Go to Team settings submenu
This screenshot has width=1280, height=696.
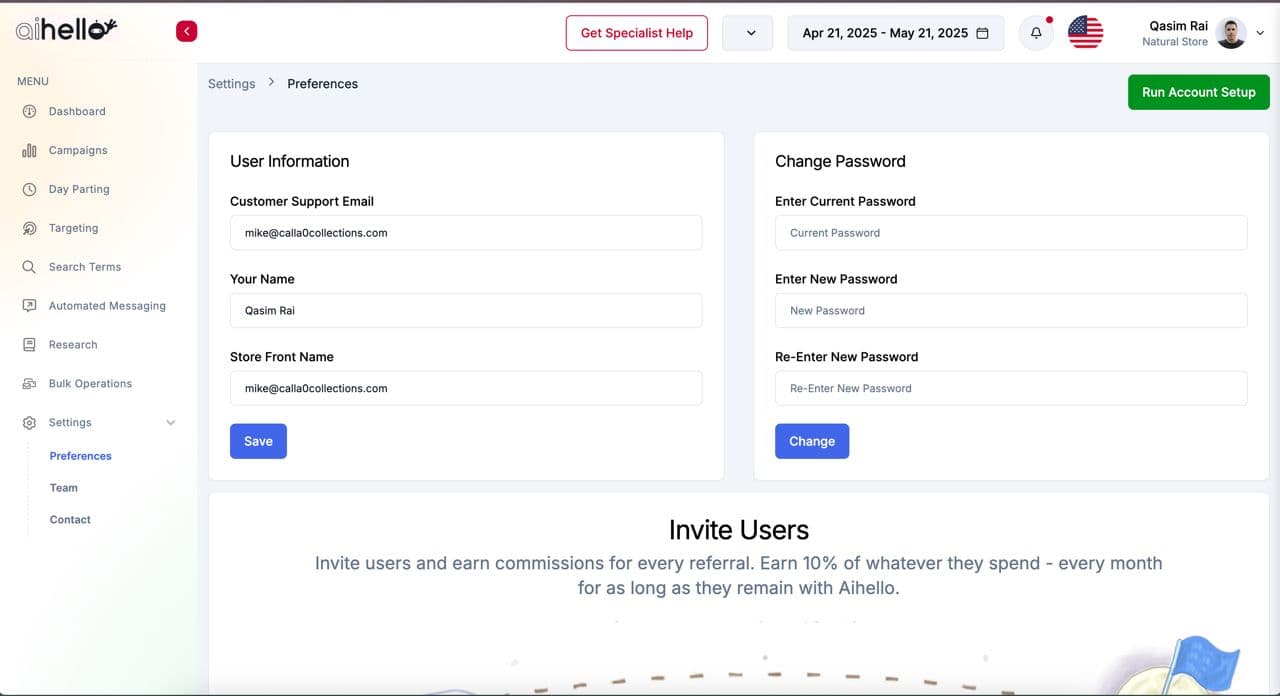click(64, 488)
